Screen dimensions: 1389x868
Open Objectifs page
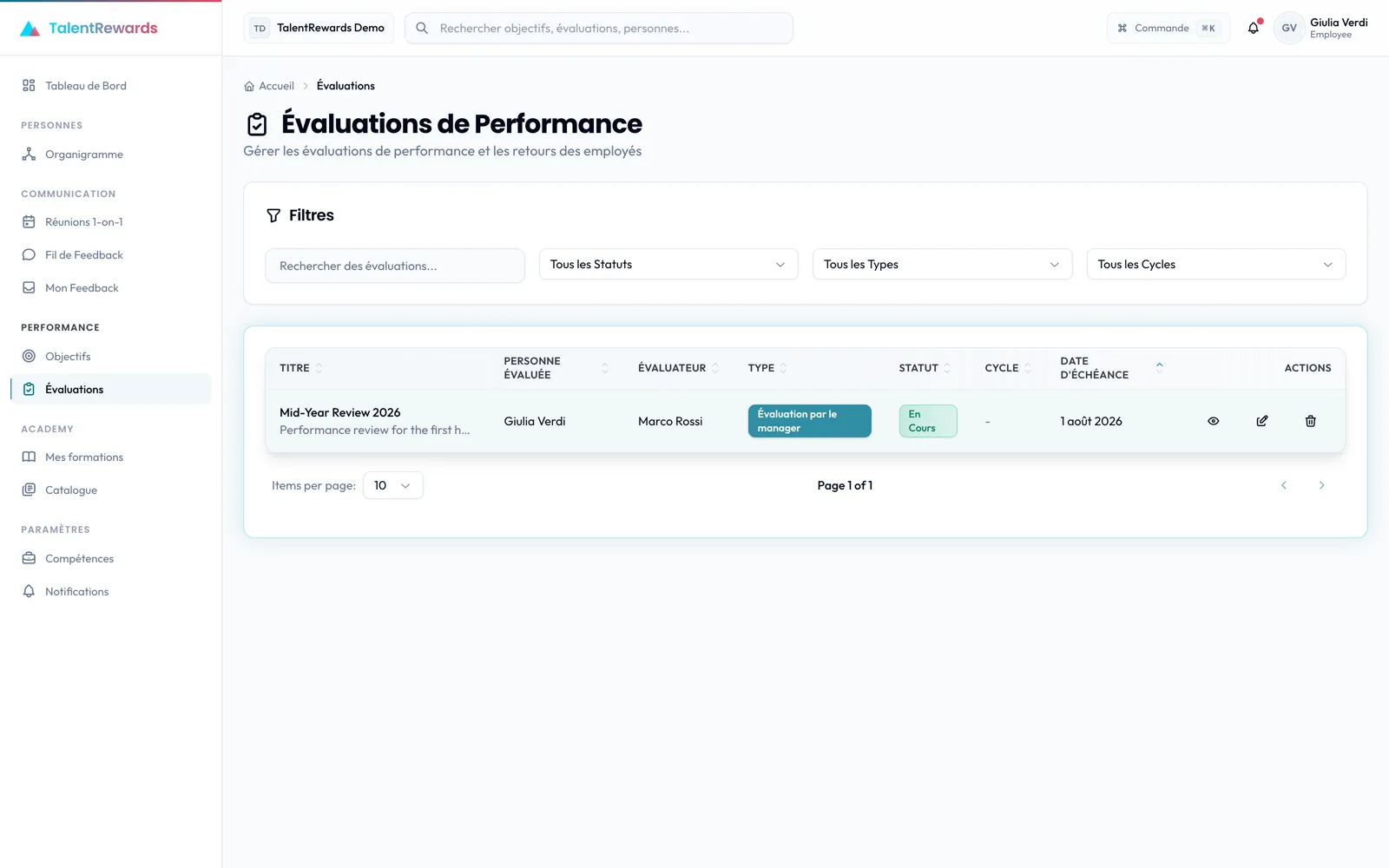pyautogui.click(x=111, y=357)
